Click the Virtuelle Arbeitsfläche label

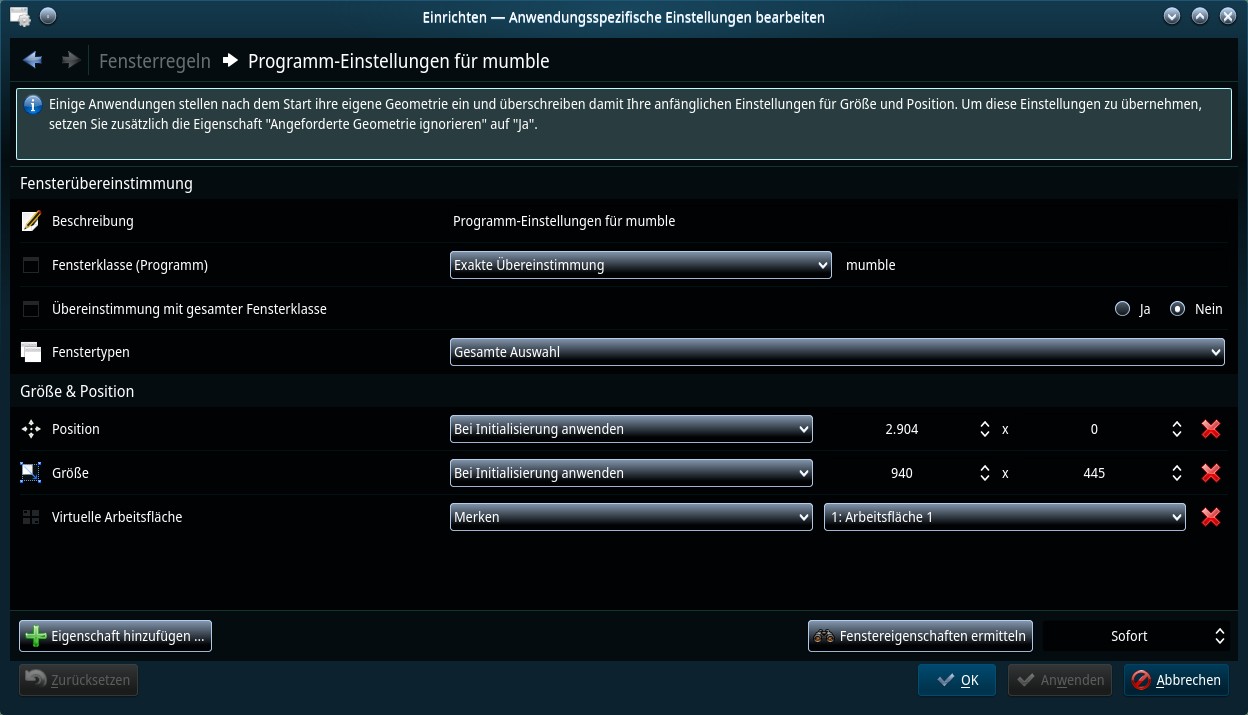coord(117,517)
